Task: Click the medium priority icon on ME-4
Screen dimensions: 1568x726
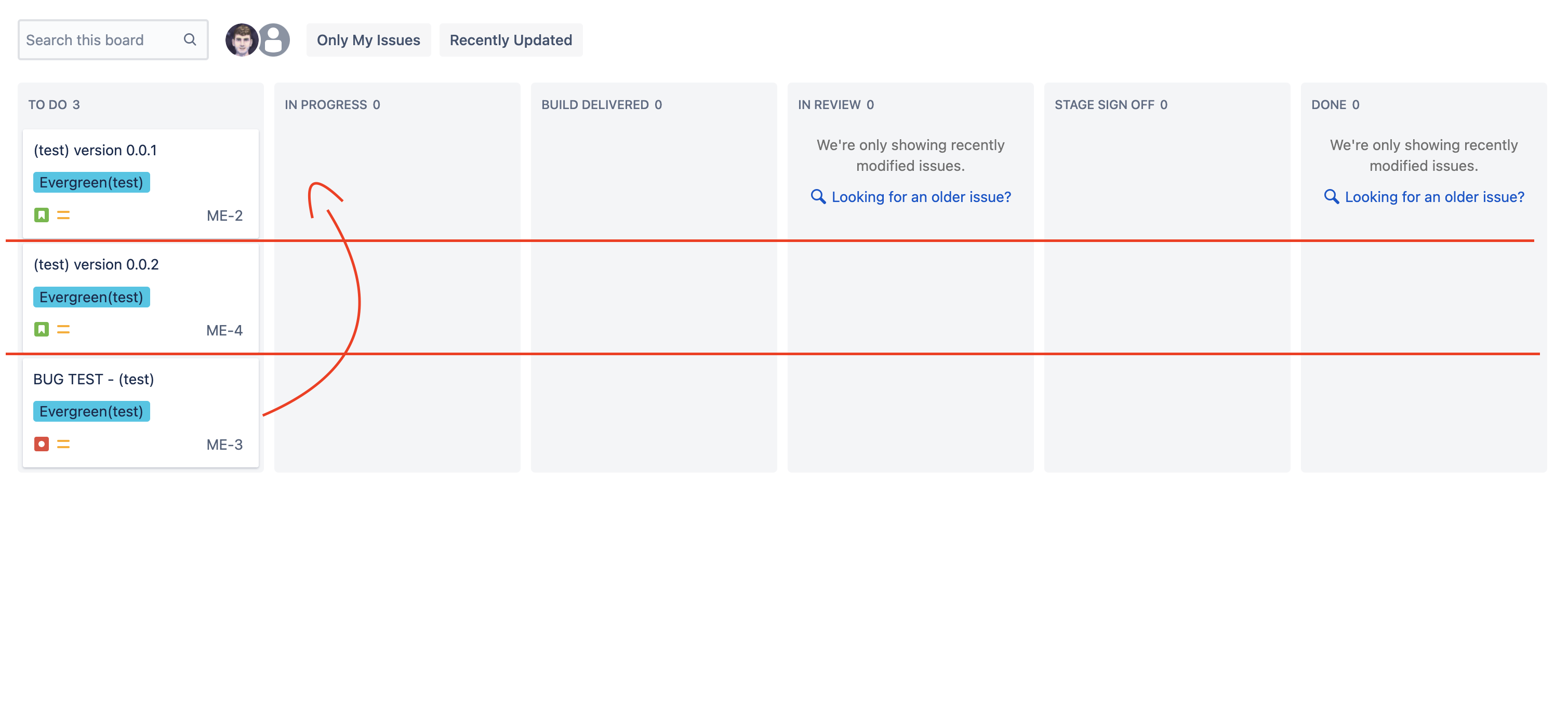Action: [x=63, y=329]
